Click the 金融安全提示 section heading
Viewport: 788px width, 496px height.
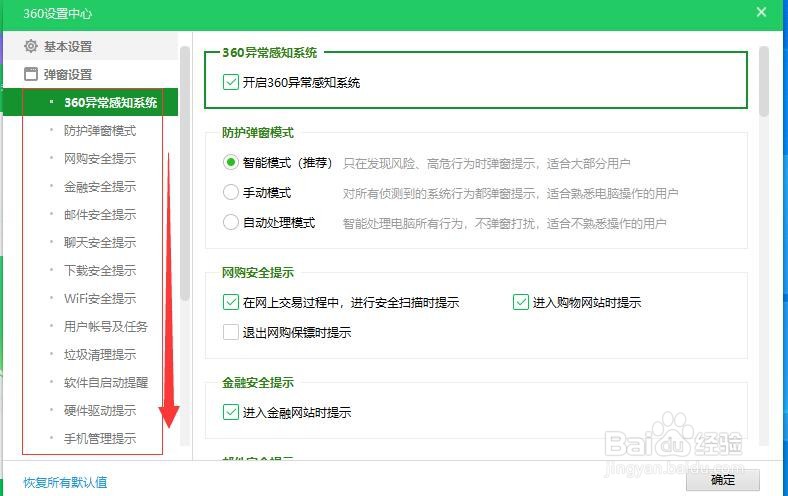click(x=258, y=383)
